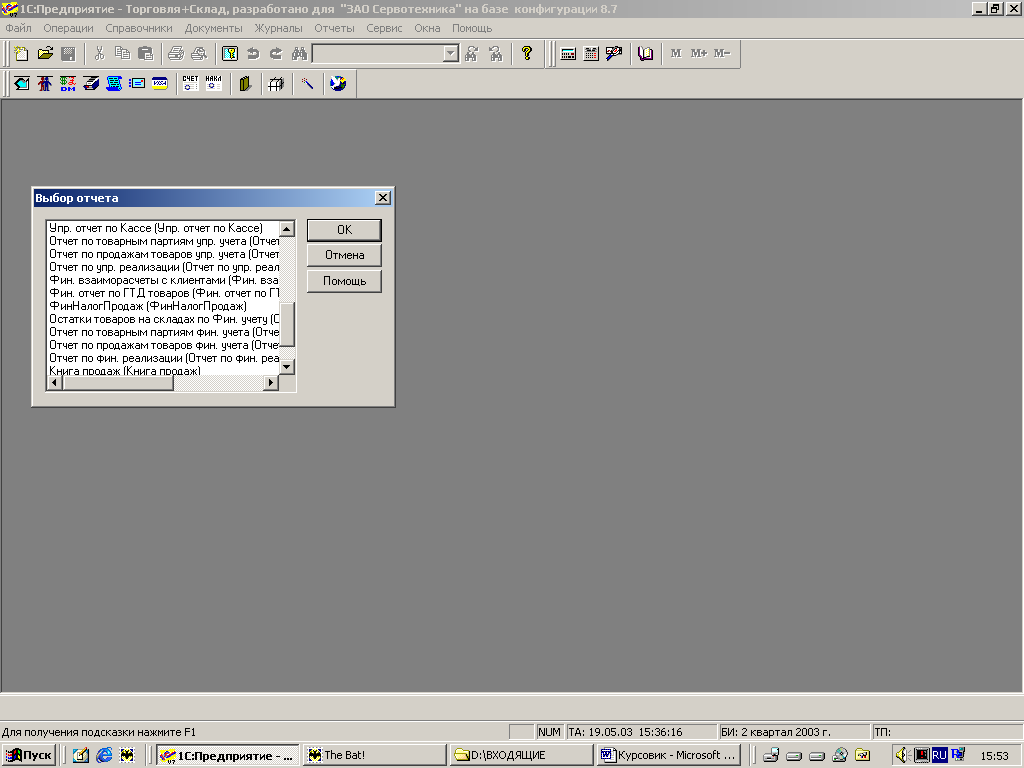Open the Отчеты menu

[334, 28]
